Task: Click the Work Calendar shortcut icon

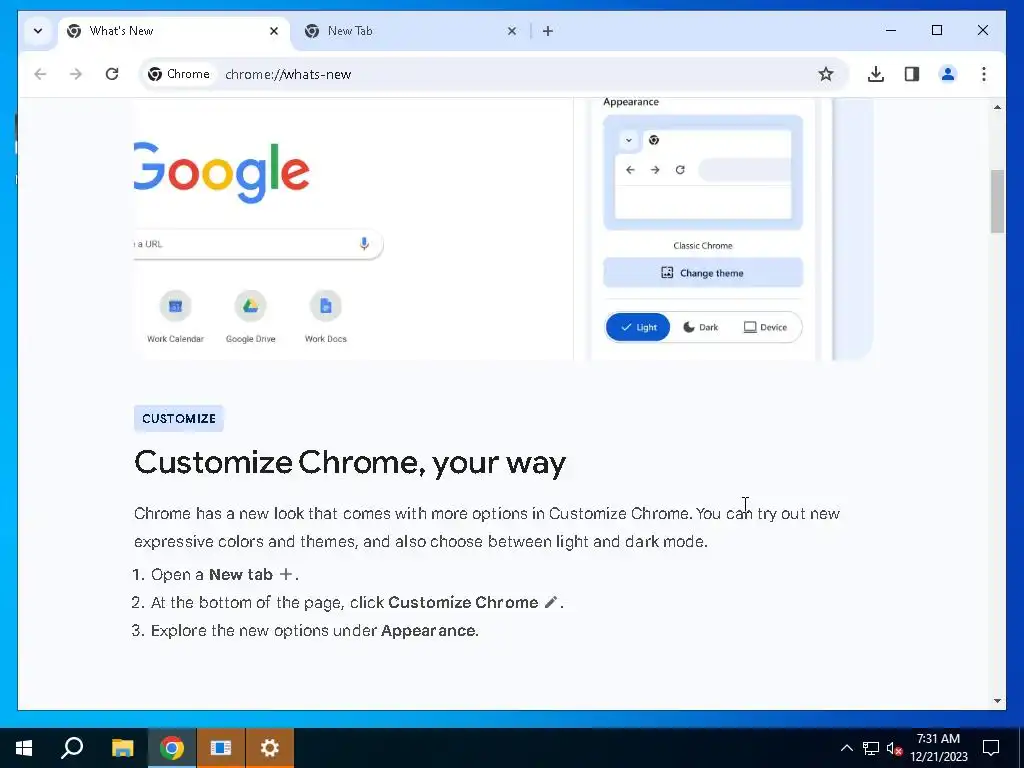Action: click(x=175, y=306)
